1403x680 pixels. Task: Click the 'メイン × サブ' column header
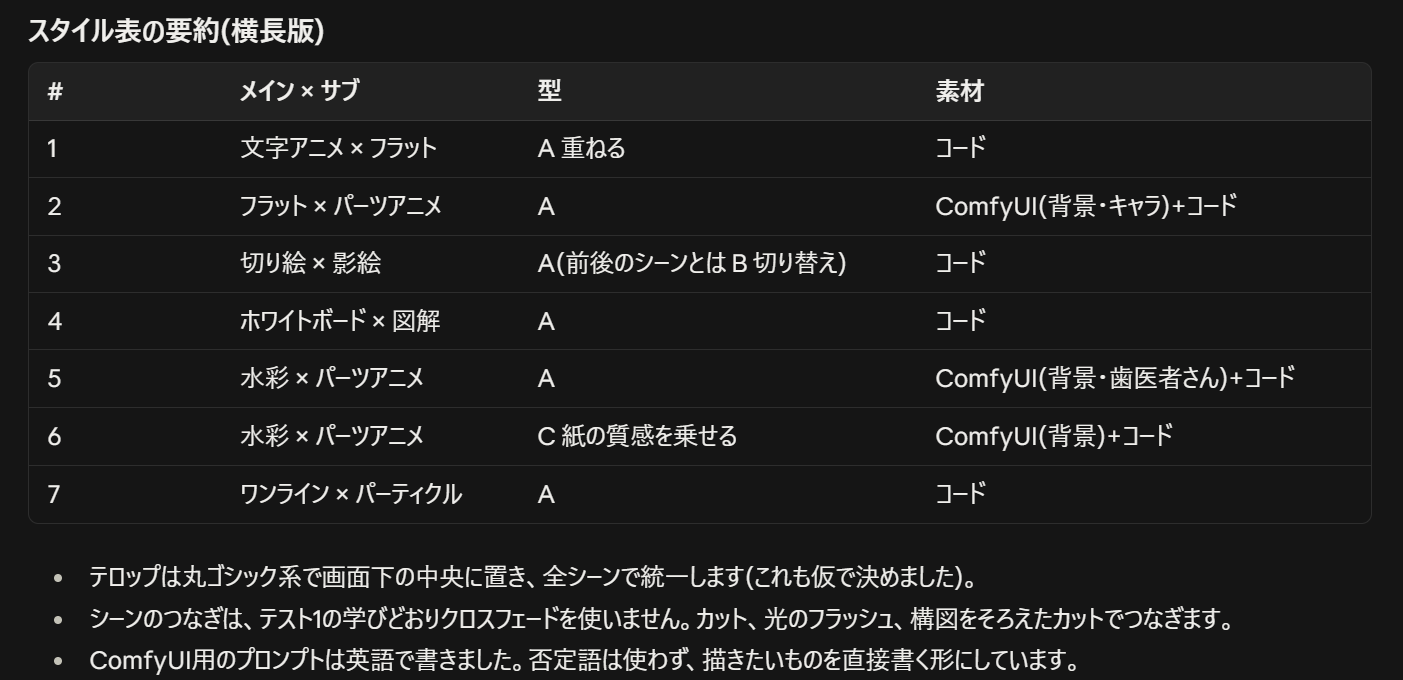(299, 92)
